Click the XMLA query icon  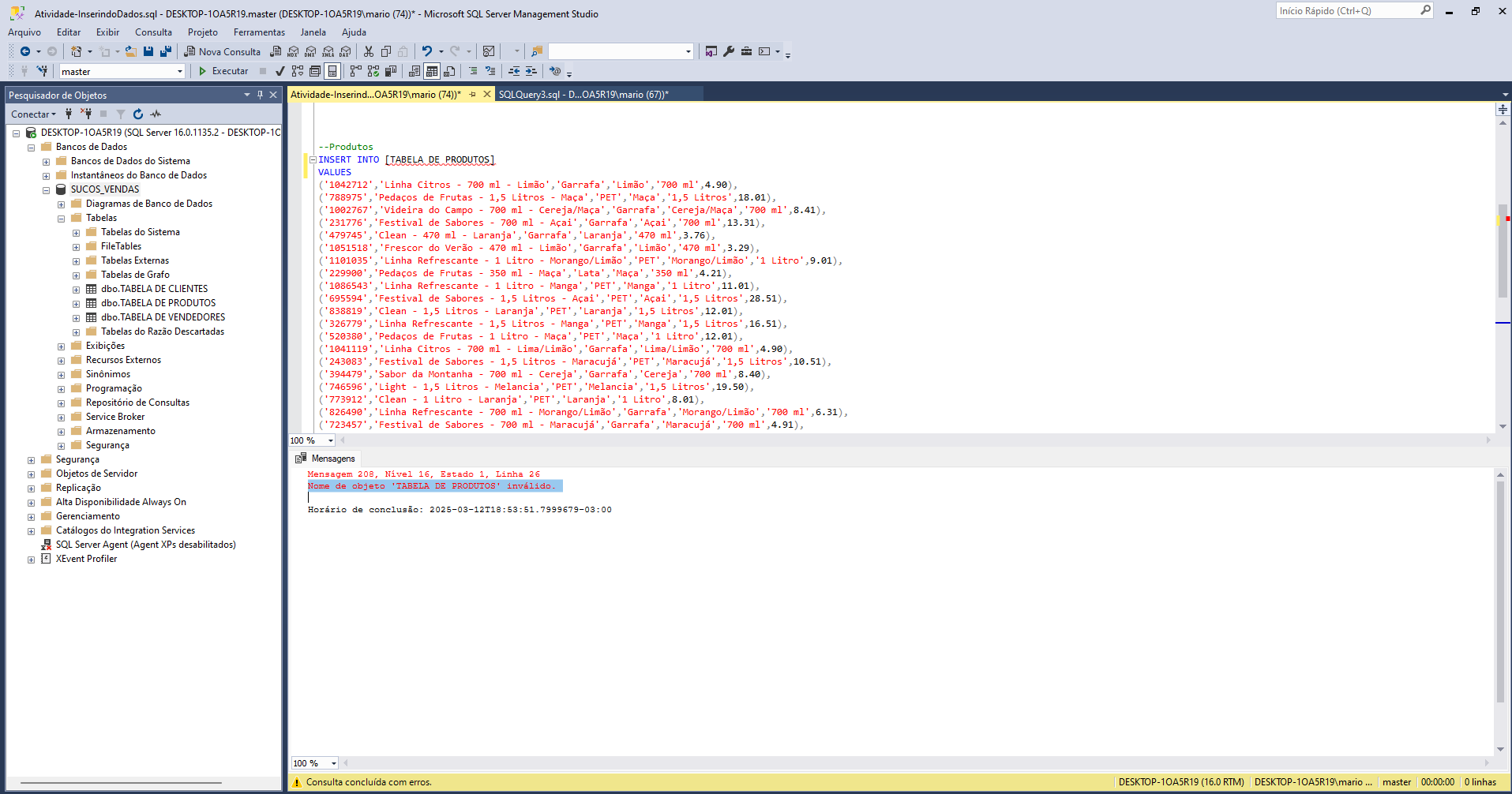pos(328,51)
